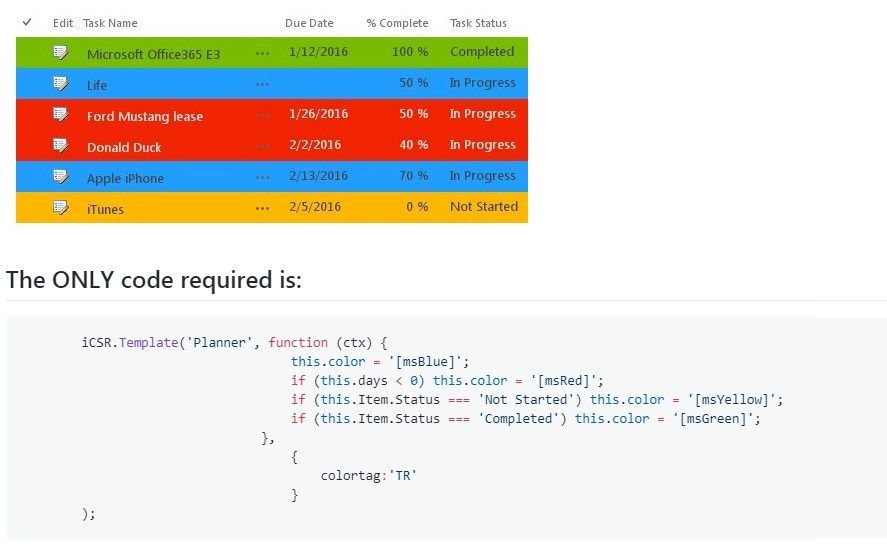Toggle select-all checkmark in list header
The height and width of the screenshot is (545, 887).
[x=27, y=22]
